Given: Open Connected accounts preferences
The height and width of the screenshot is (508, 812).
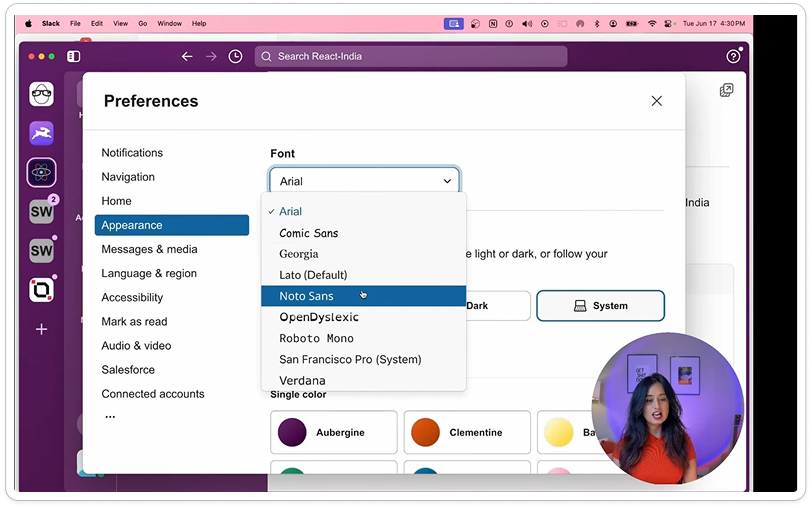Looking at the screenshot, I should coord(171,394).
